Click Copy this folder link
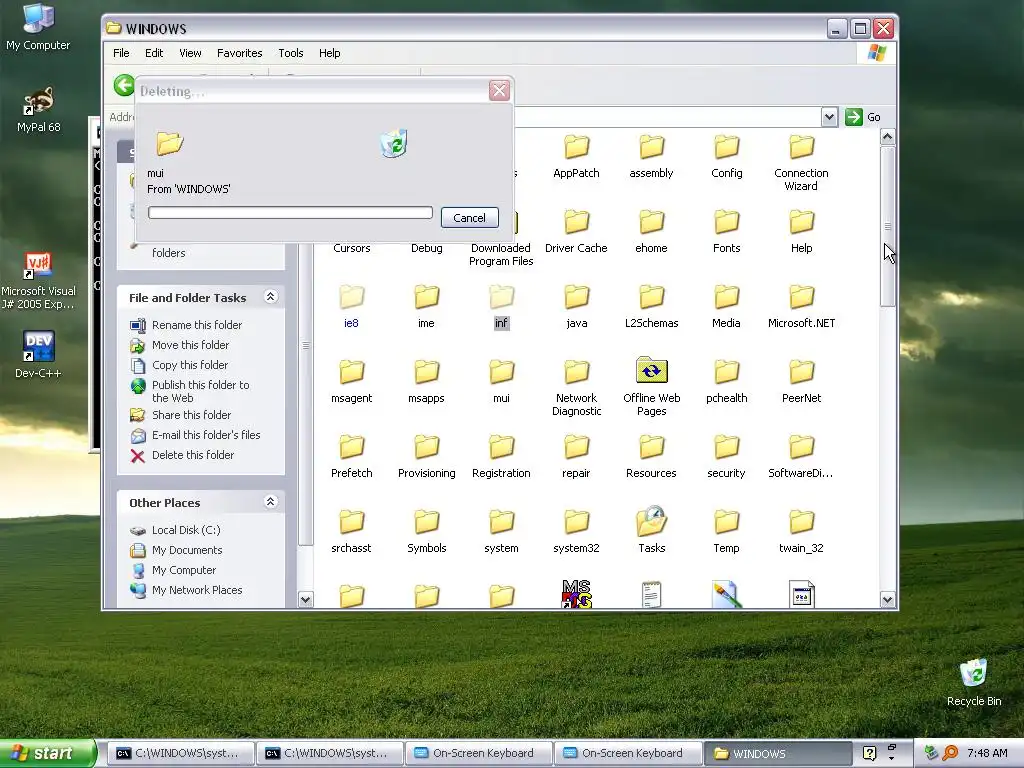This screenshot has height=768, width=1024. [x=189, y=365]
